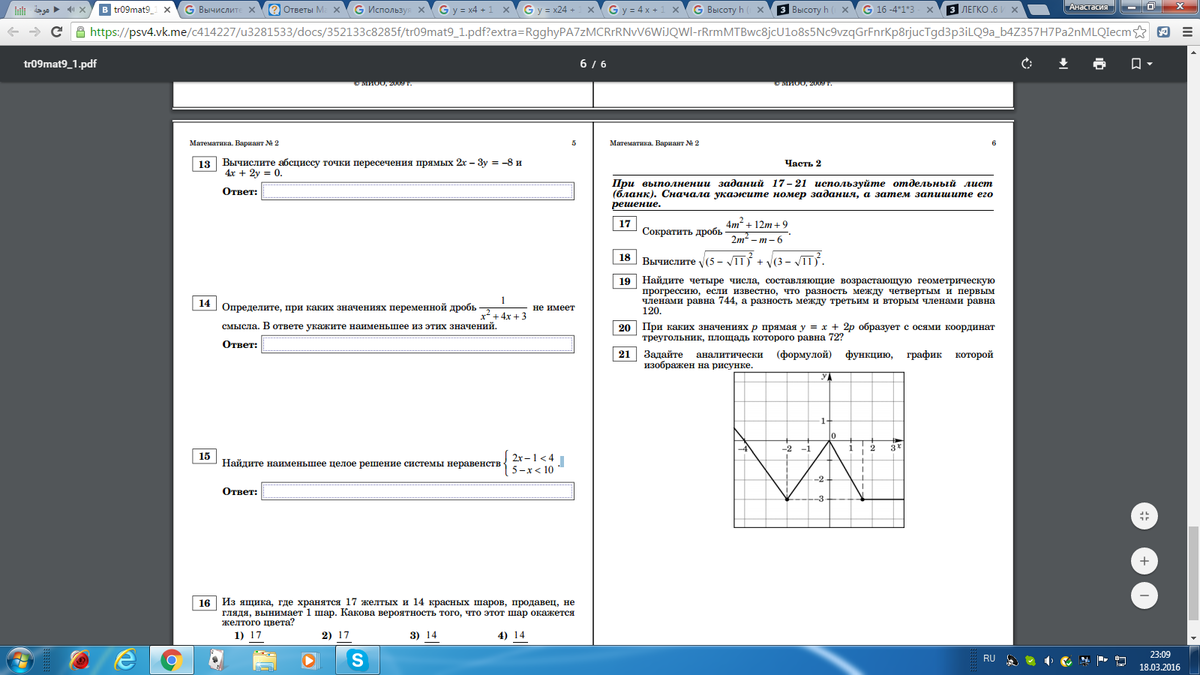Click task number 21 box

[x=624, y=353]
